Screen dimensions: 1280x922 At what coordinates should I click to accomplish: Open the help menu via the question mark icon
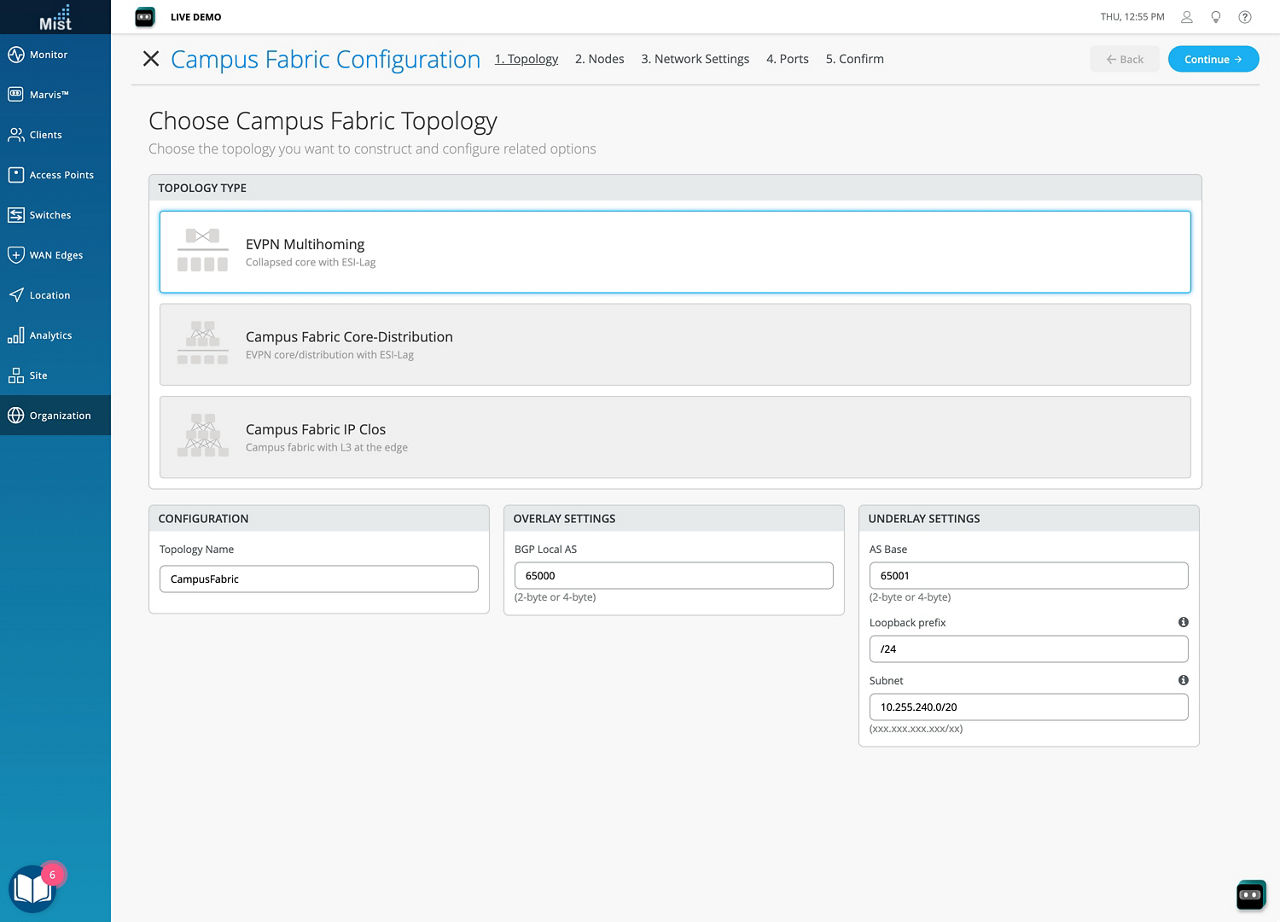1245,17
